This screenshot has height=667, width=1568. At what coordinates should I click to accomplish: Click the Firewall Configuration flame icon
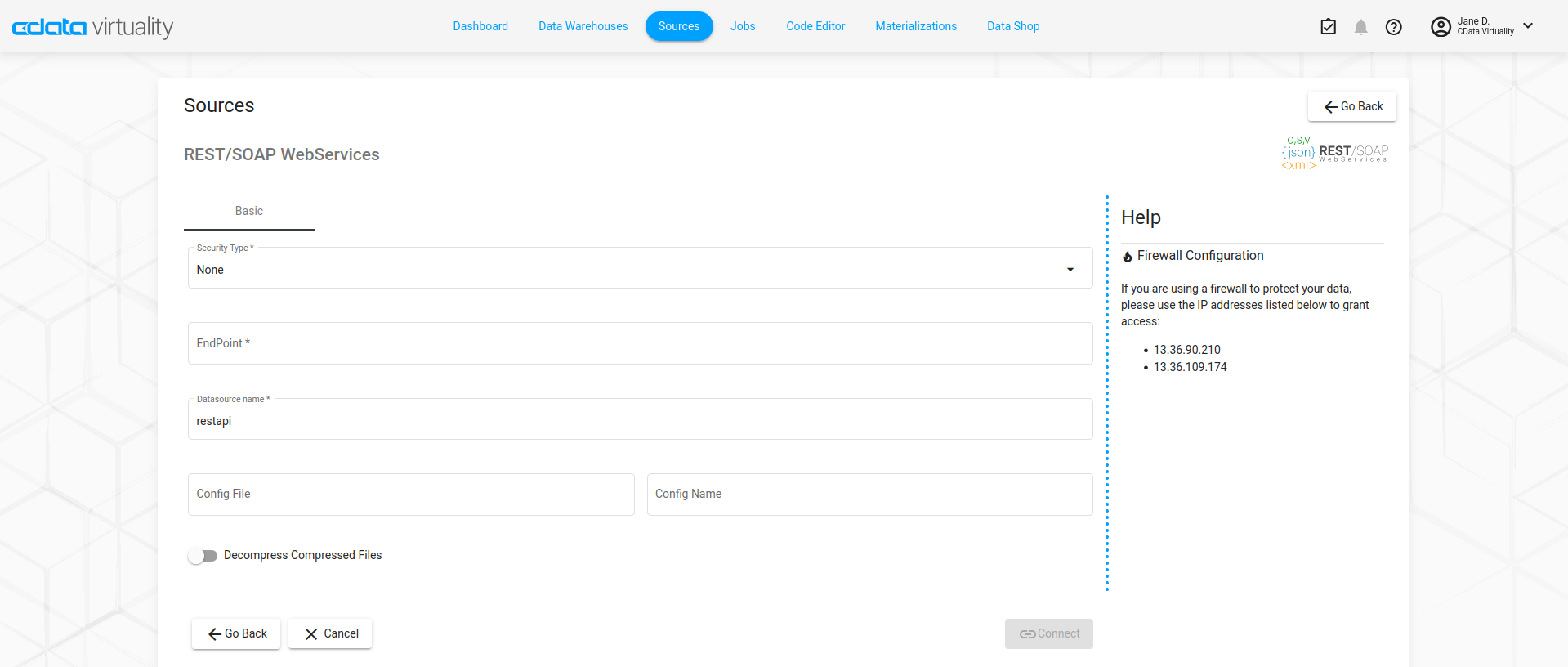[x=1128, y=257]
